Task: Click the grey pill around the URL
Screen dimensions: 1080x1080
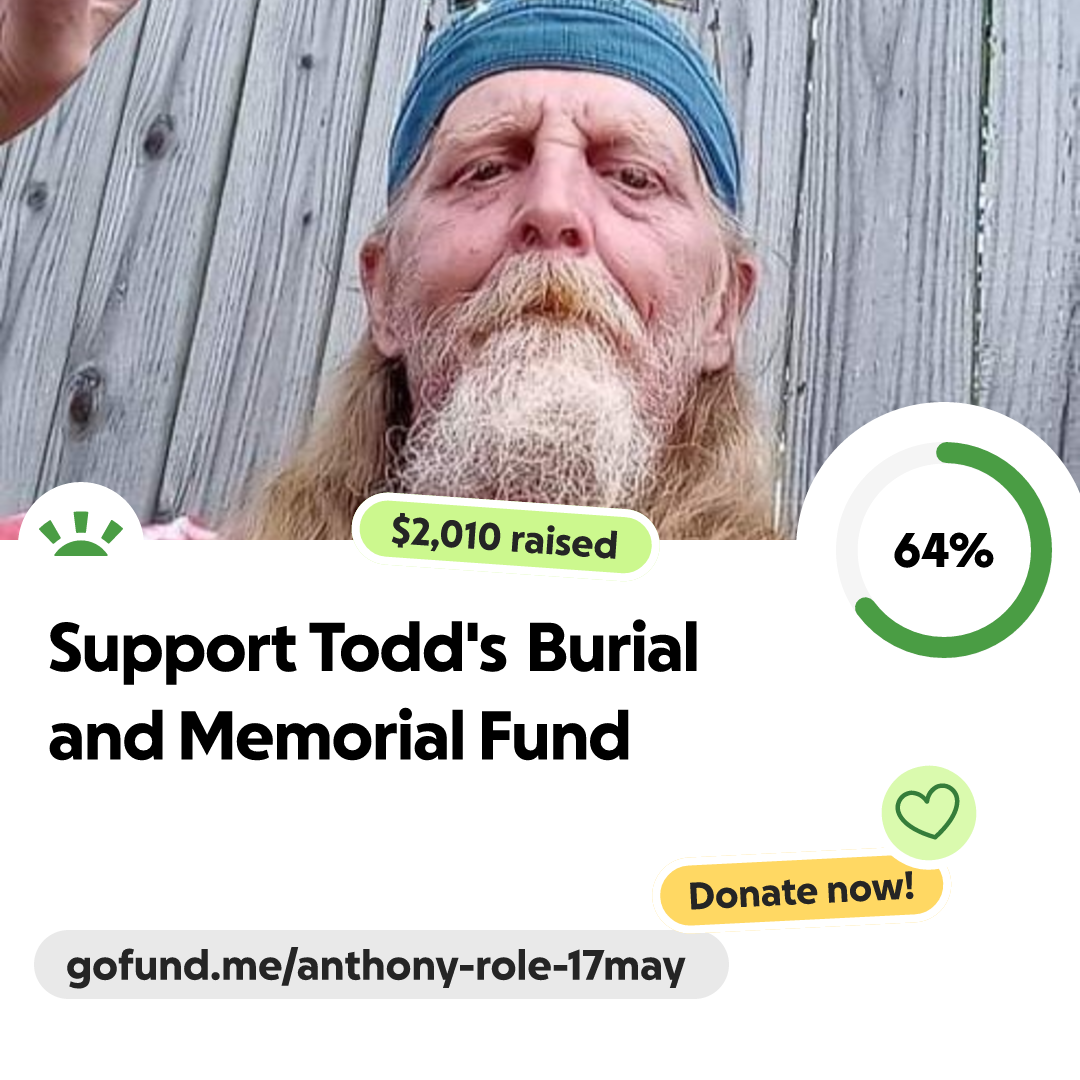Action: click(381, 964)
